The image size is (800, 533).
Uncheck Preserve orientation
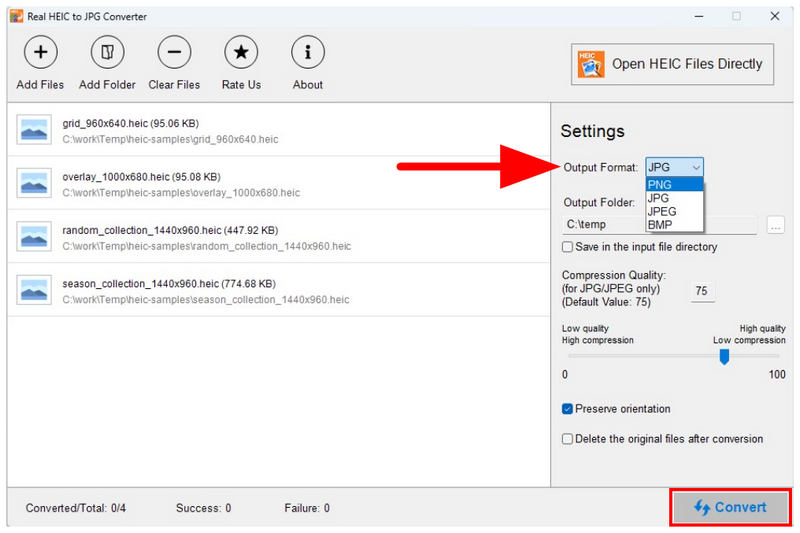click(x=616, y=409)
